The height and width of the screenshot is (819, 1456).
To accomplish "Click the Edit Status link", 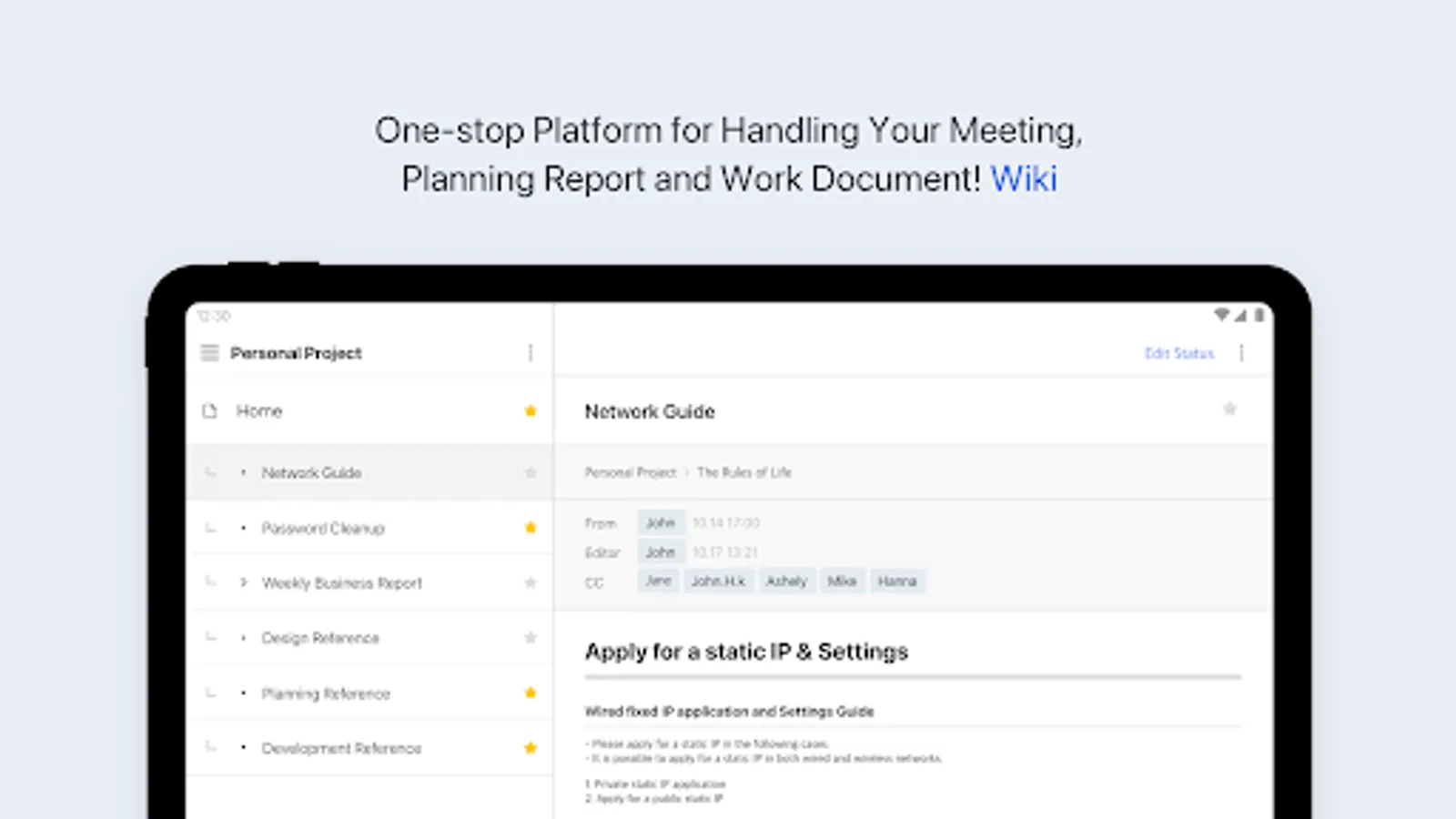I will click(1179, 353).
